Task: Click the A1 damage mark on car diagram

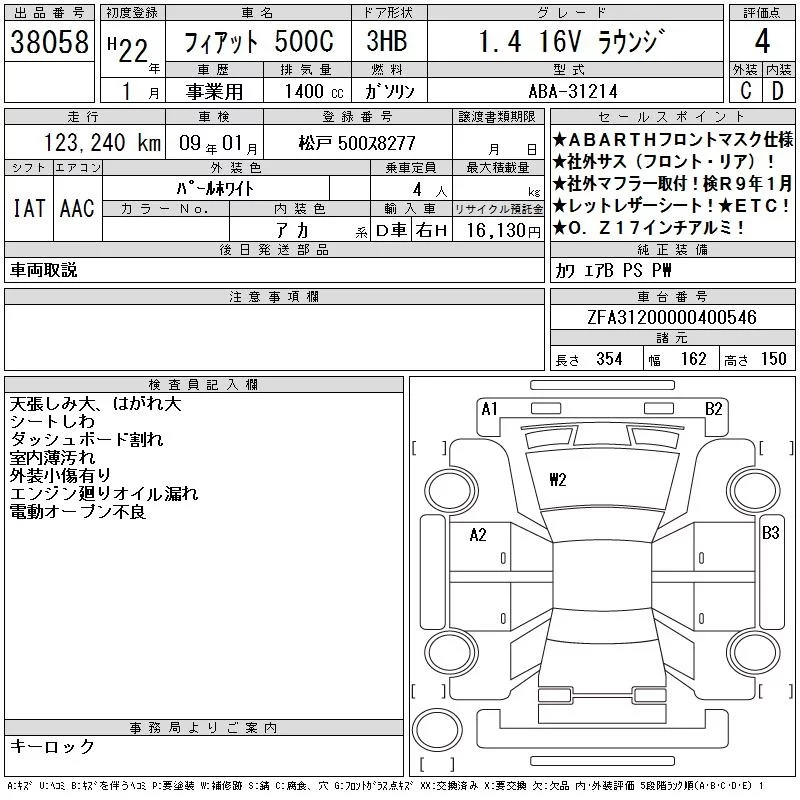Action: [x=489, y=409]
